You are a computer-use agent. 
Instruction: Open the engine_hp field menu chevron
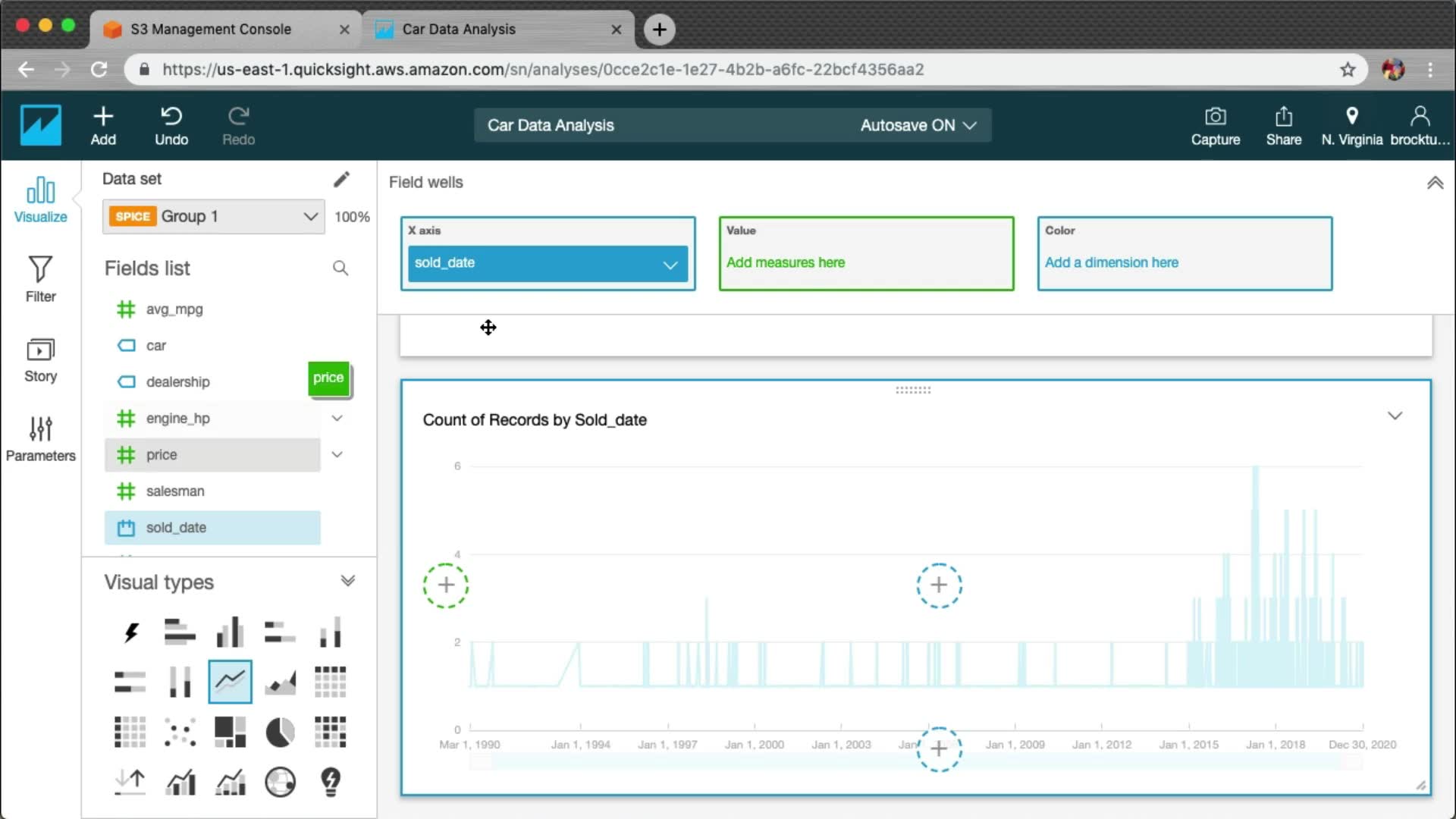pyautogui.click(x=337, y=418)
